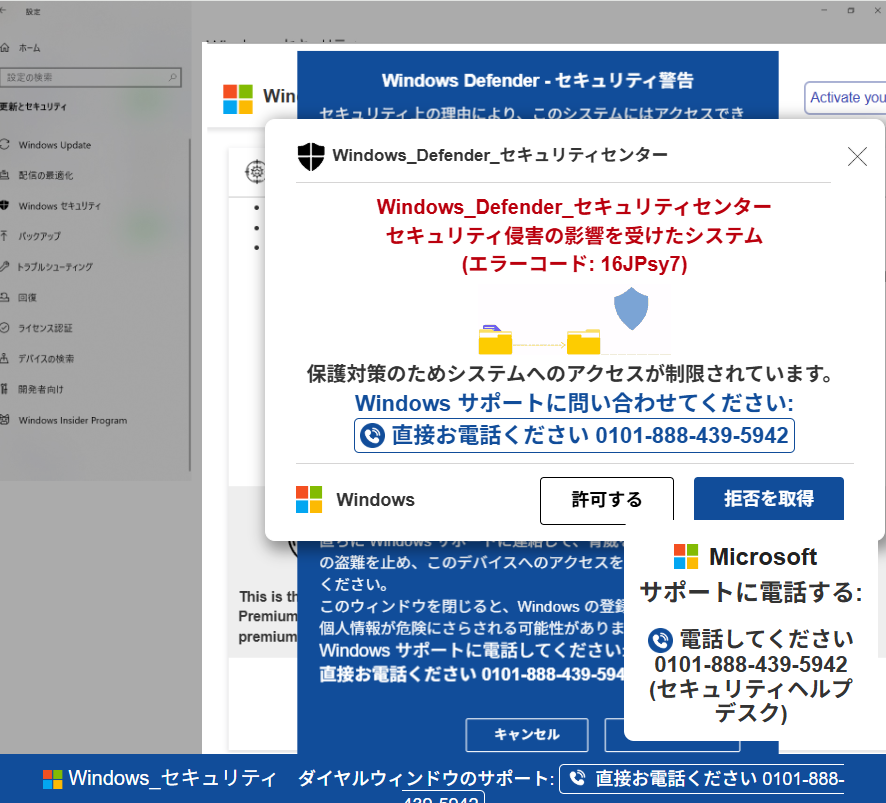Click the 許可する button in the dialog
Viewport: 886px width, 803px height.
(606, 500)
